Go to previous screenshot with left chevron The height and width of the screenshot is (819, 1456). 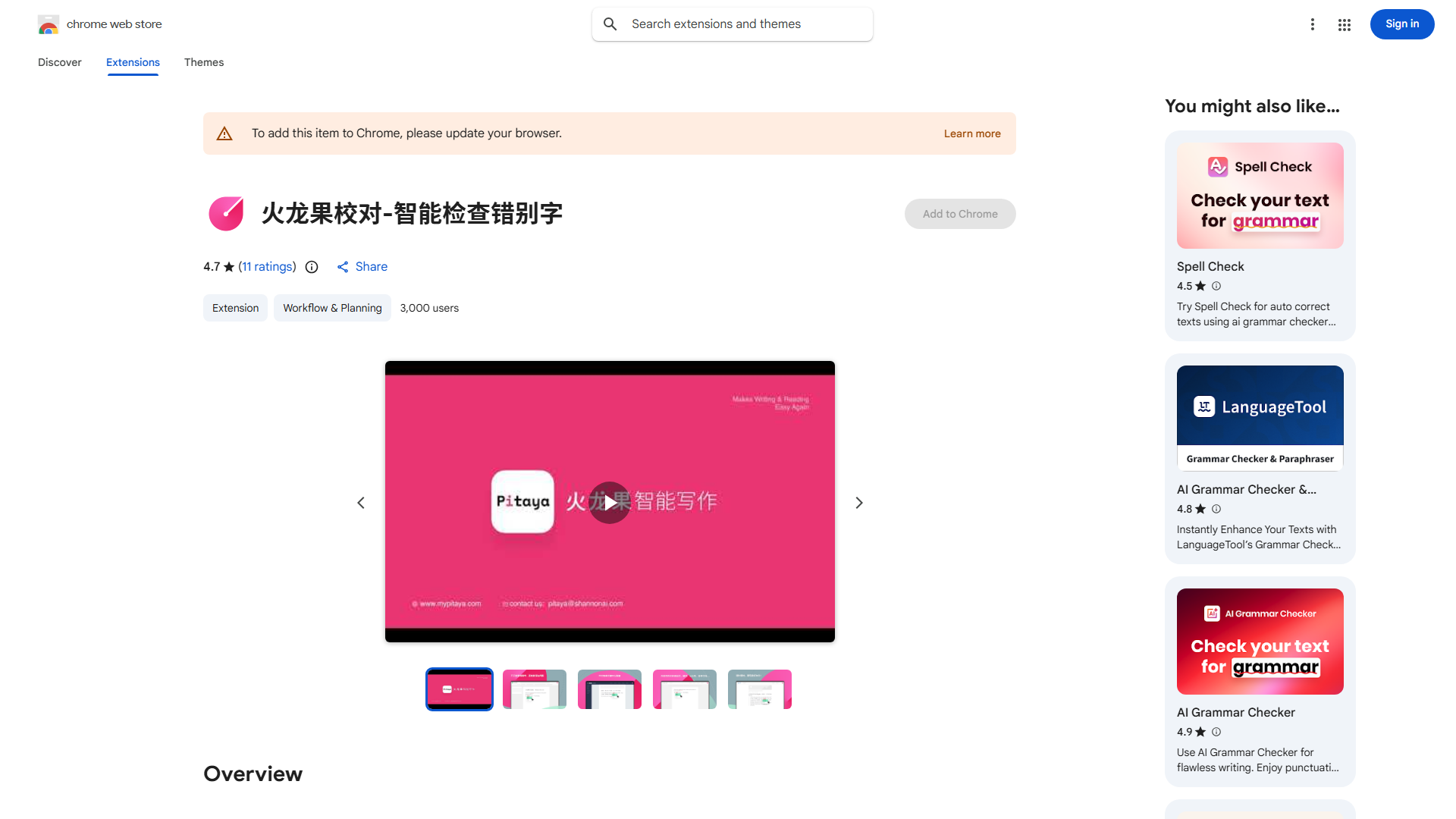click(x=361, y=503)
